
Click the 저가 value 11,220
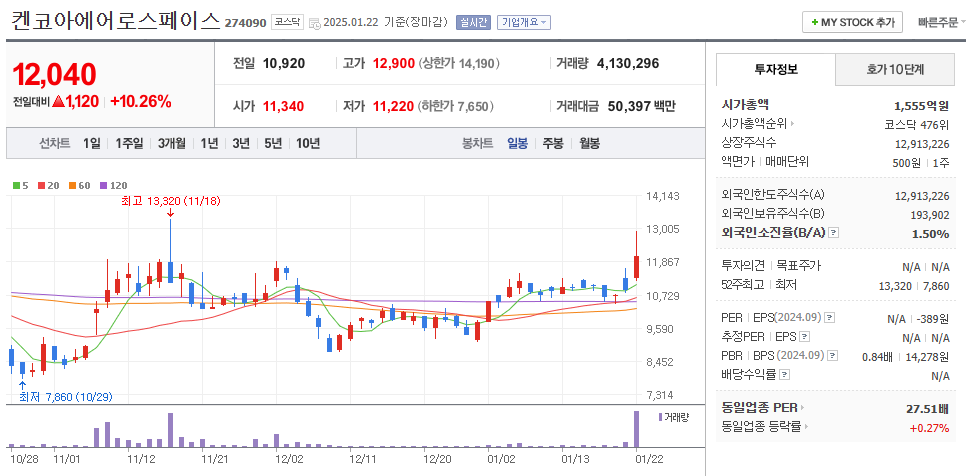tap(393, 106)
